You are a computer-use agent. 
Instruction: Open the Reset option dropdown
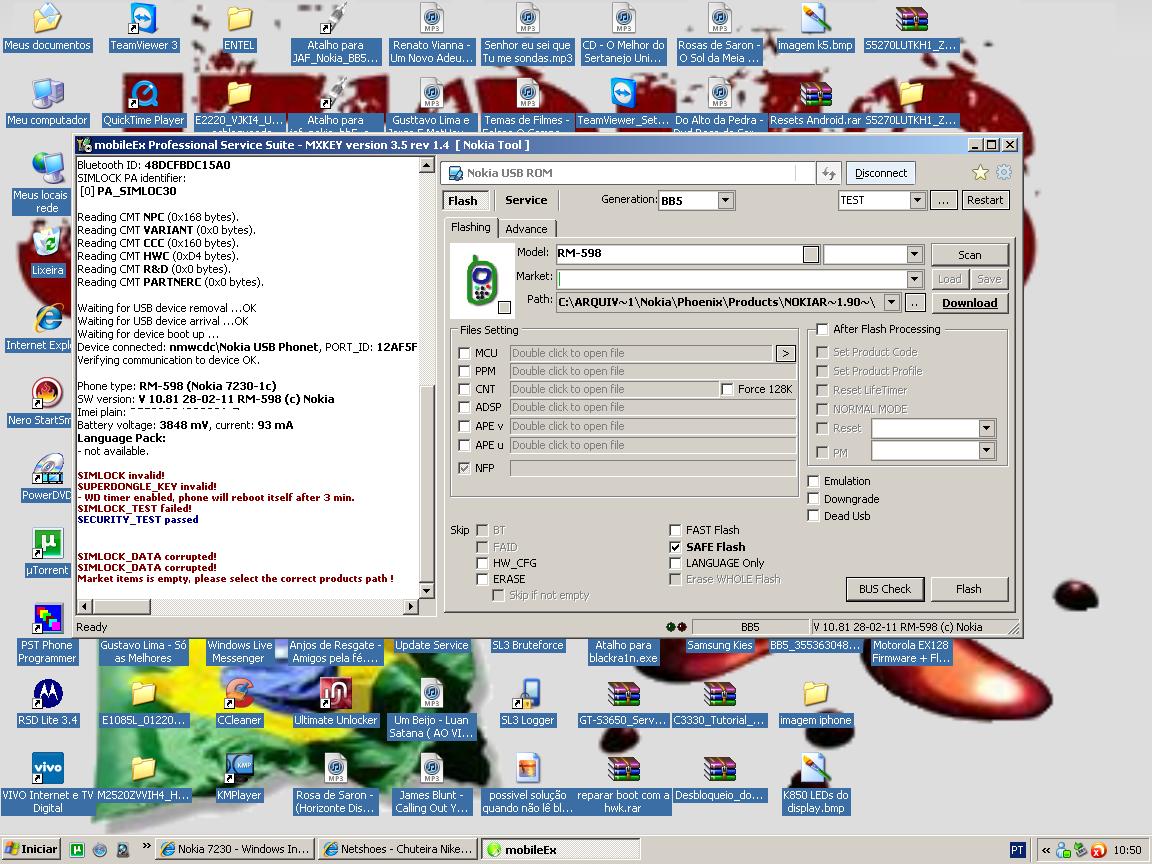tap(987, 428)
